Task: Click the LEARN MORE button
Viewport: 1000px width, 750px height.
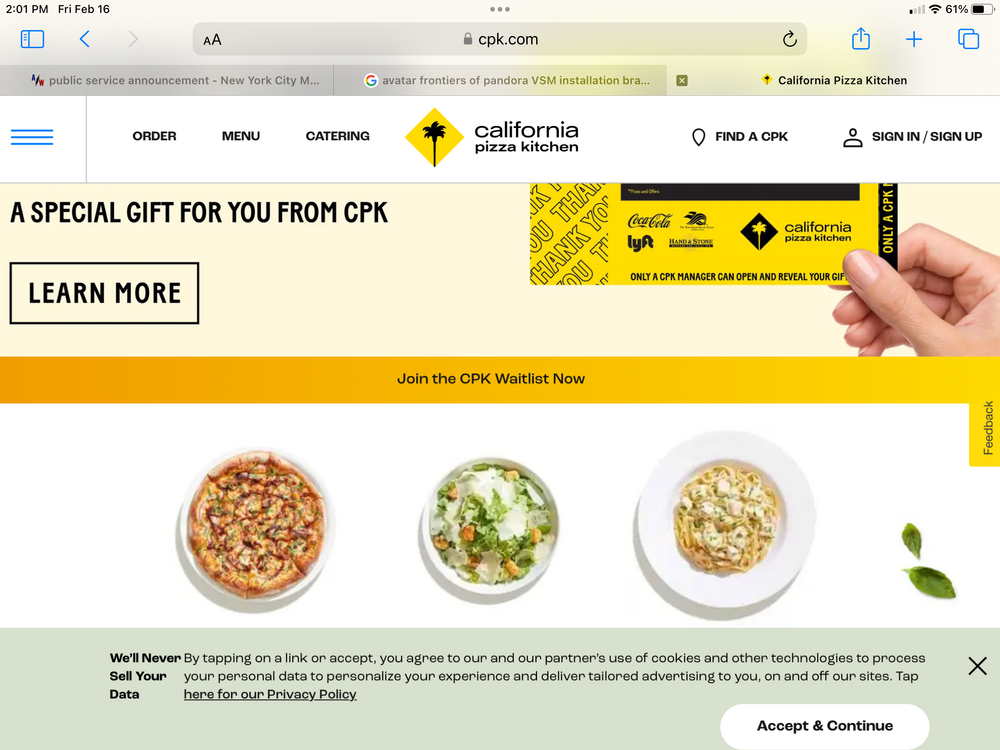Action: click(105, 293)
